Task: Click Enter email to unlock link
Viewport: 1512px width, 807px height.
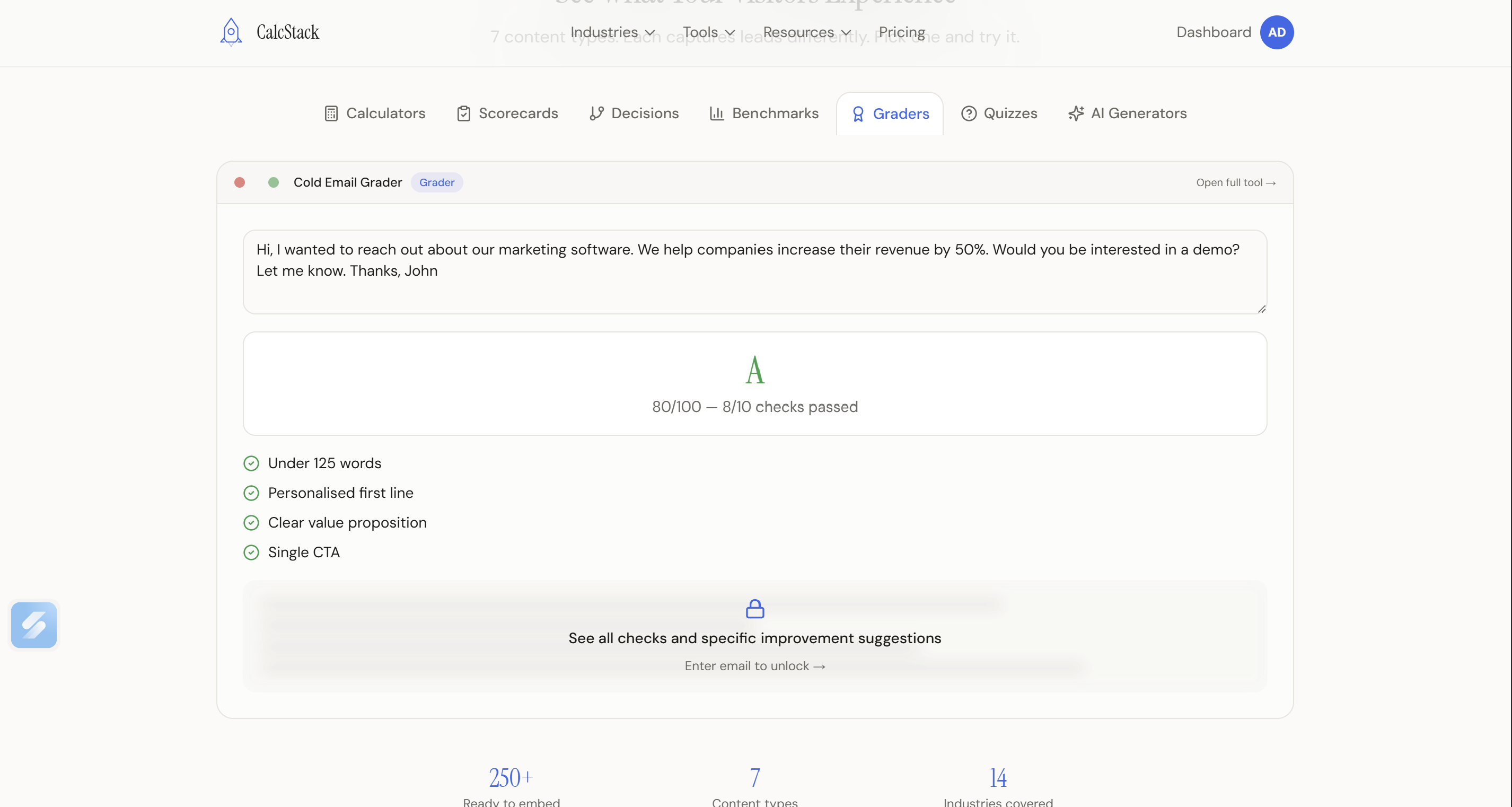Action: pos(755,666)
